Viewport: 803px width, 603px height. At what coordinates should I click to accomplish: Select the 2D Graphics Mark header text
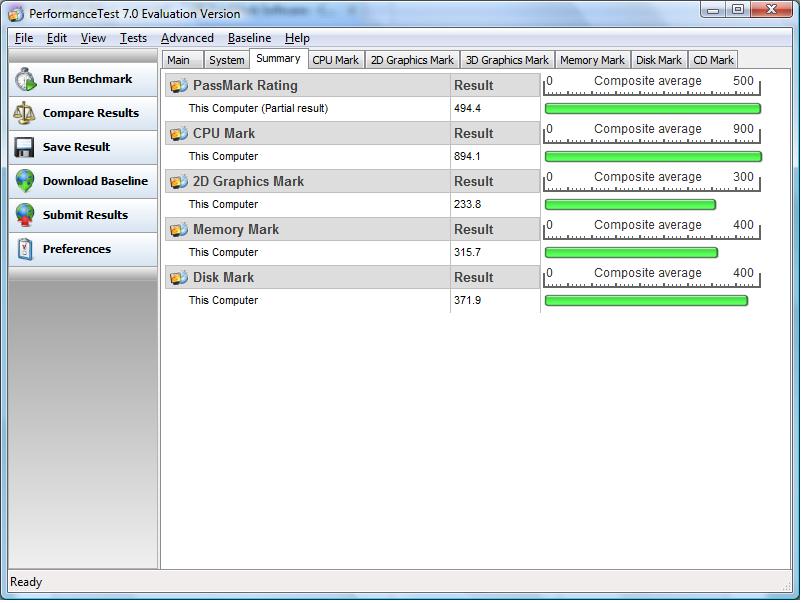click(248, 181)
